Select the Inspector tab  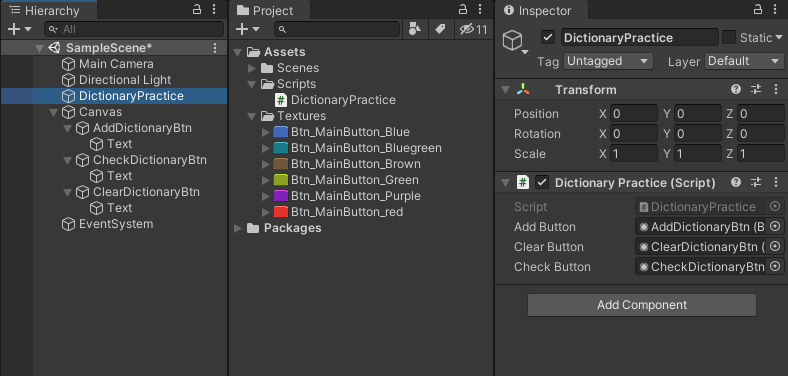click(541, 10)
